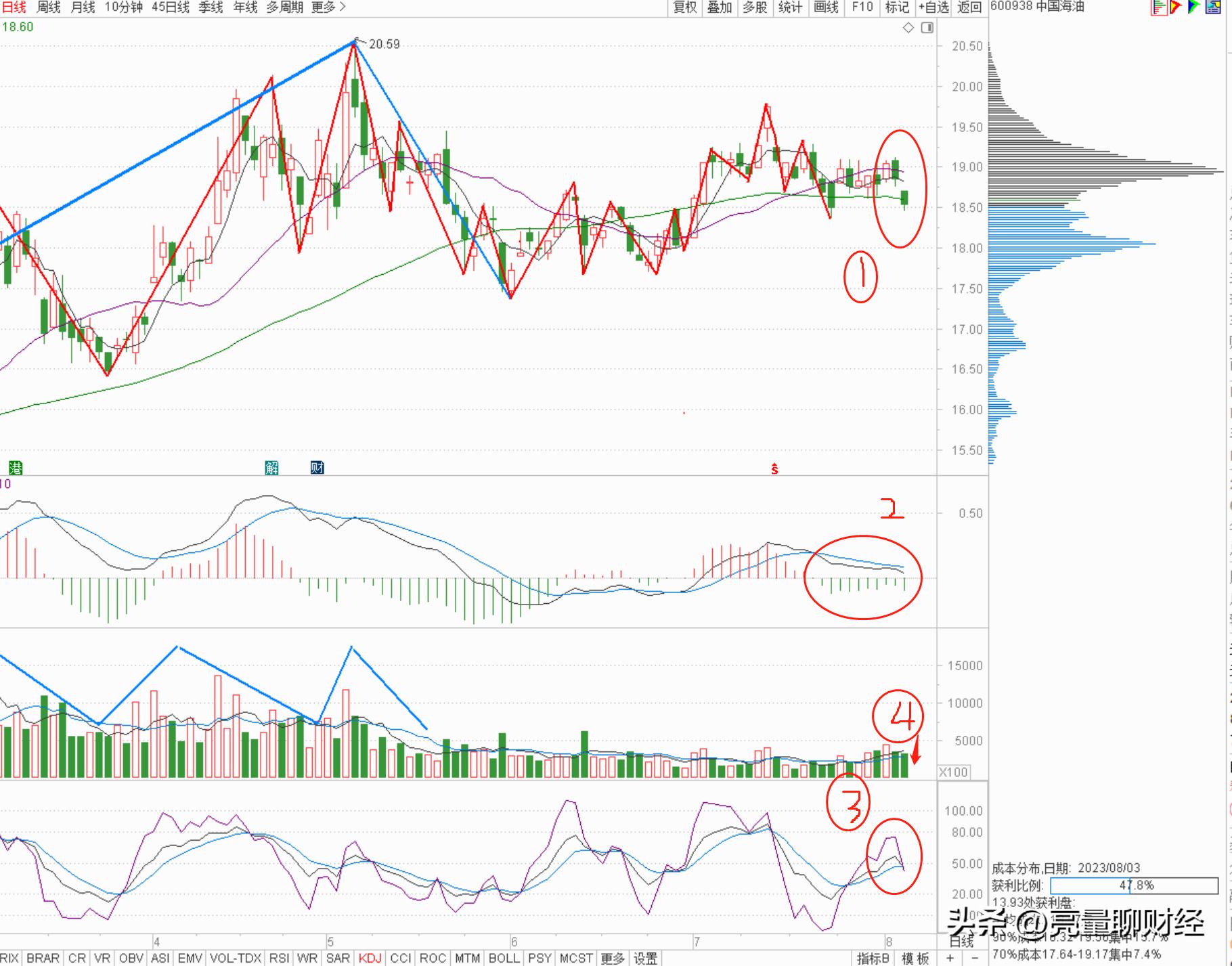Select the CR indicator tab
This screenshot has width=1232, height=966.
click(x=77, y=959)
